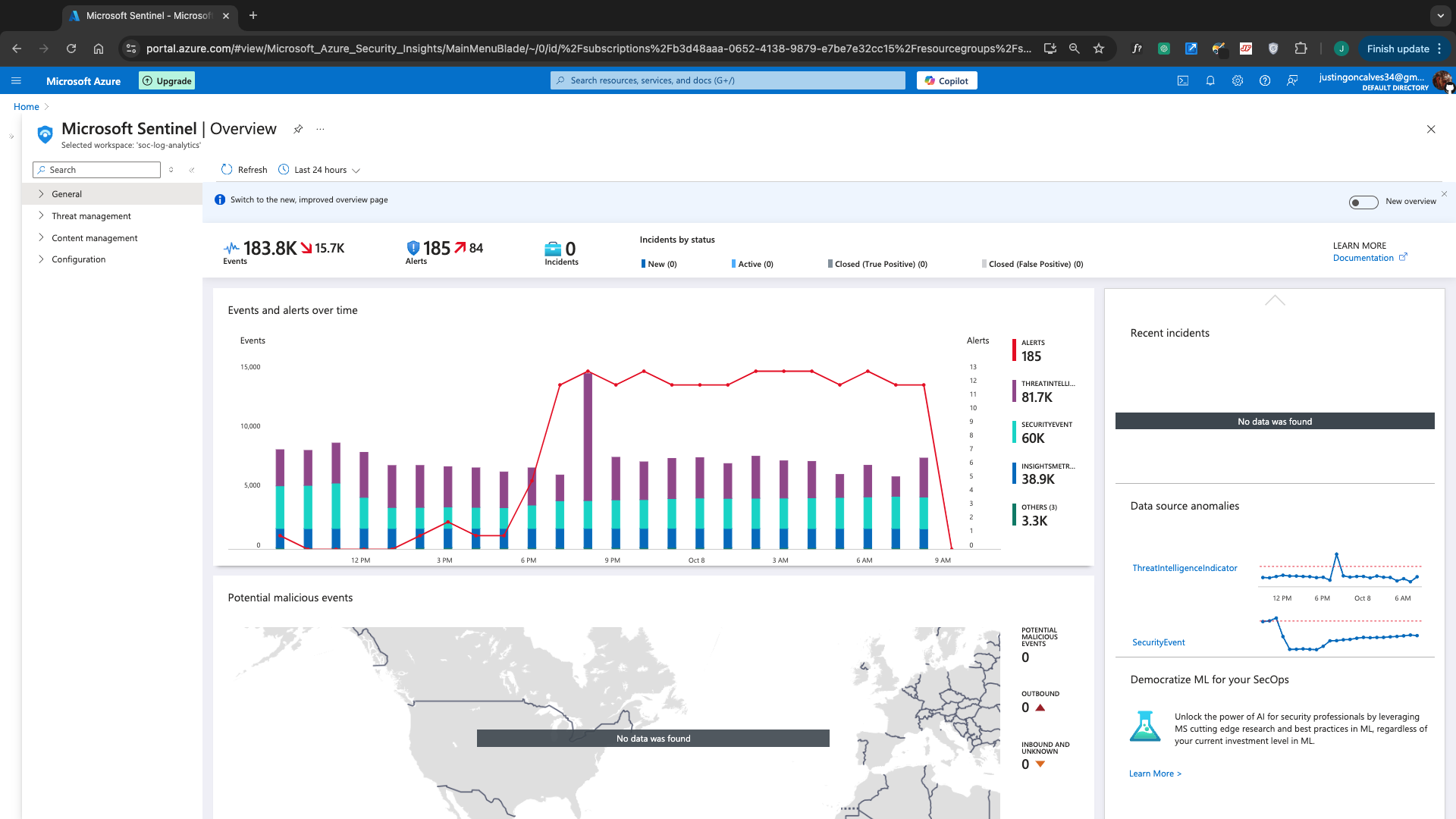
Task: Click the Refresh icon button
Action: 227,169
